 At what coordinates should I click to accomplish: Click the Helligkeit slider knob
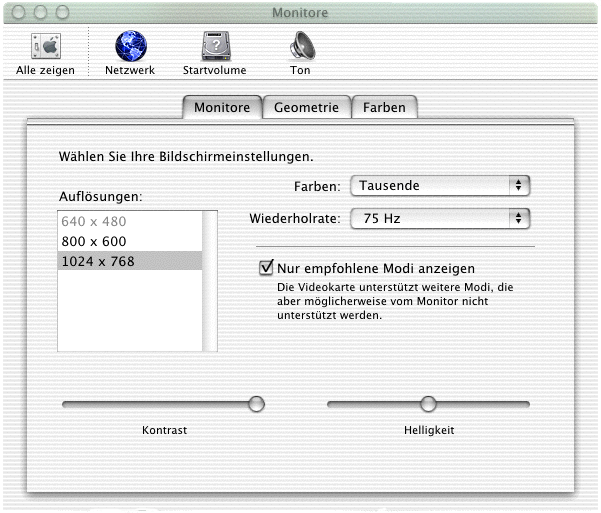(428, 404)
